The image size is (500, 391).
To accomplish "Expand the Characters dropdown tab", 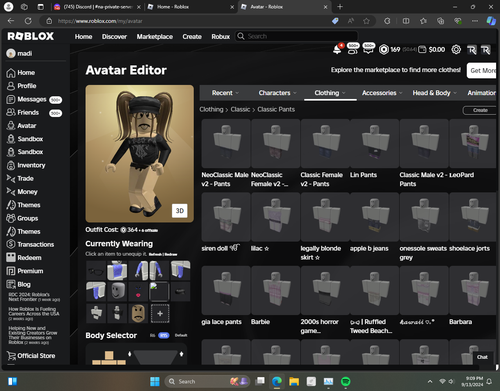I will 277,93.
